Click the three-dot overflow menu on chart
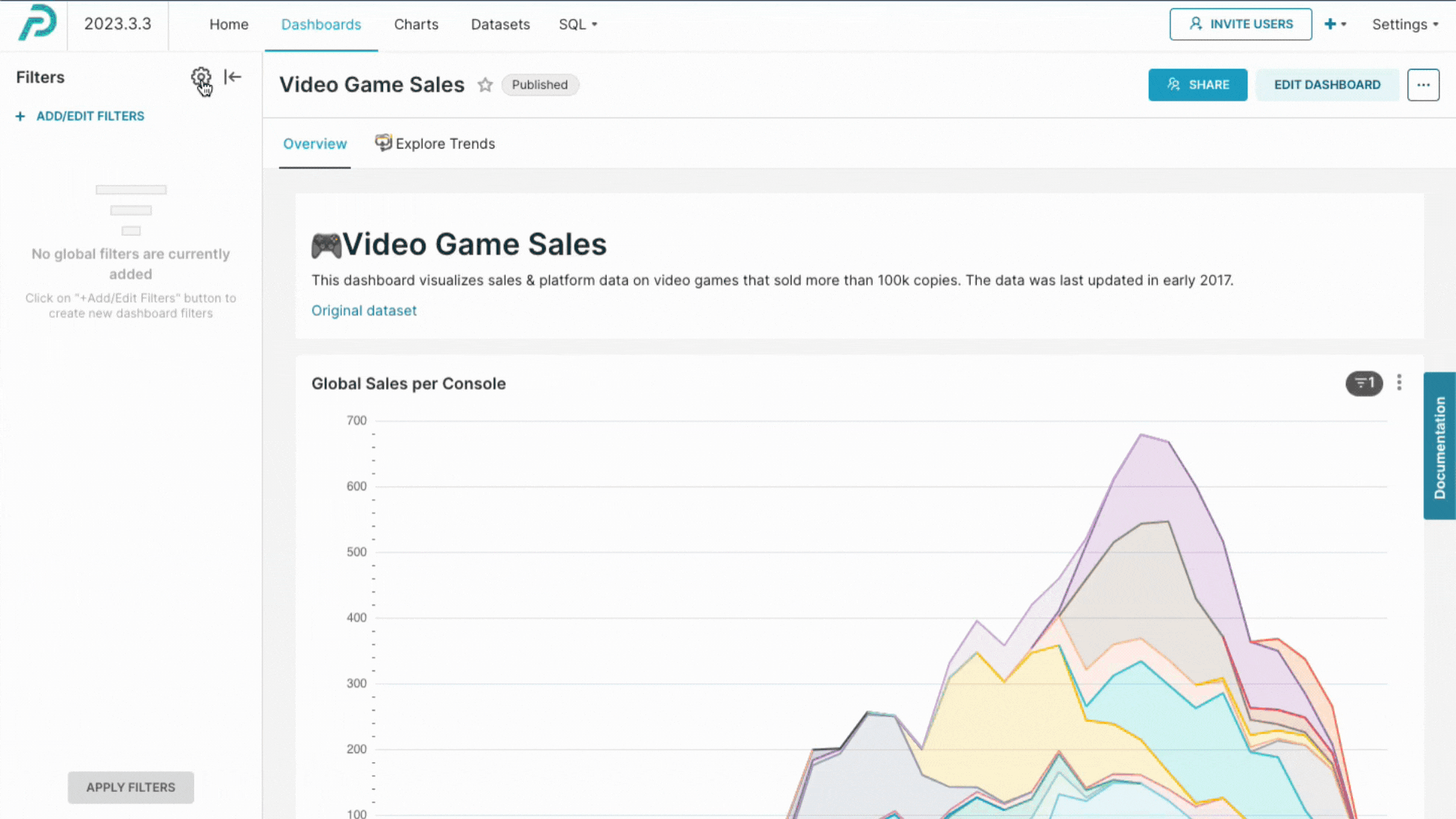Screen dimensions: 1456x819 point(1399,383)
